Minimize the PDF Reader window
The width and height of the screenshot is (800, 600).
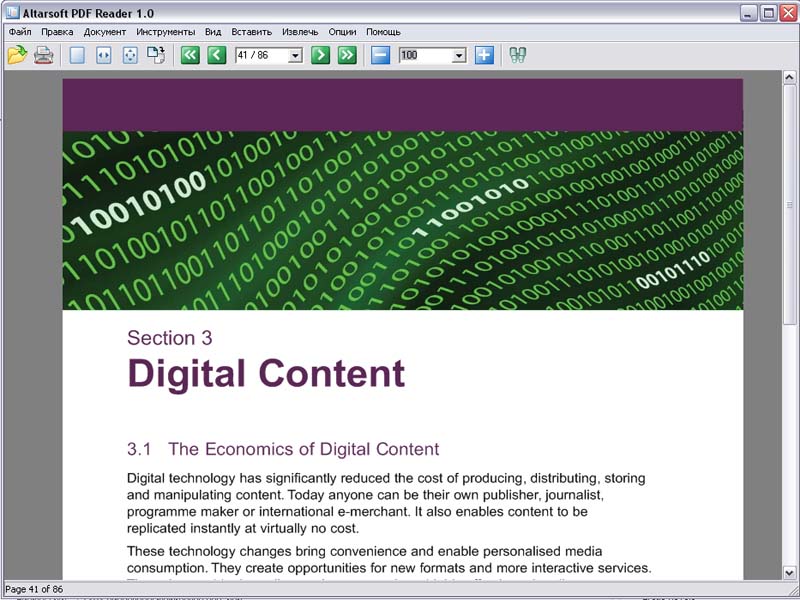[x=748, y=13]
